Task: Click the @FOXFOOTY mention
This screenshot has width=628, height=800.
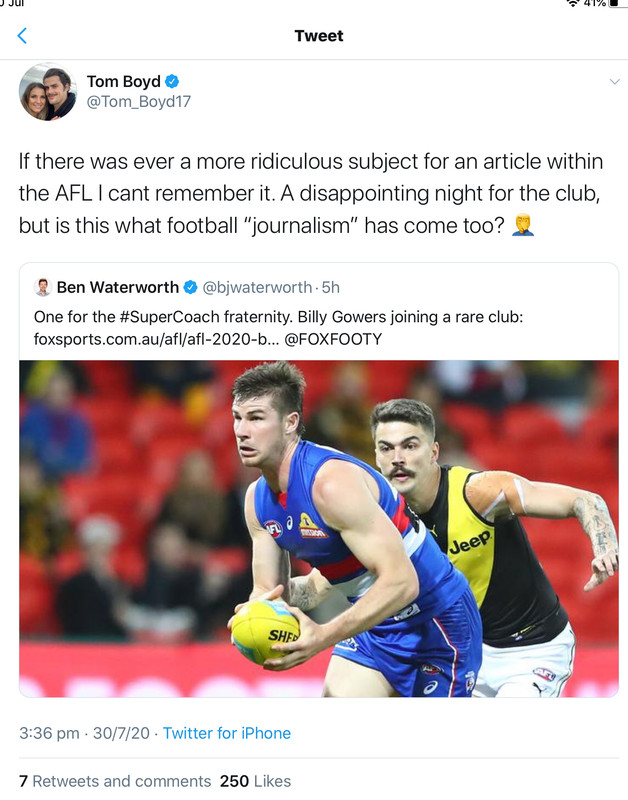Action: [333, 339]
